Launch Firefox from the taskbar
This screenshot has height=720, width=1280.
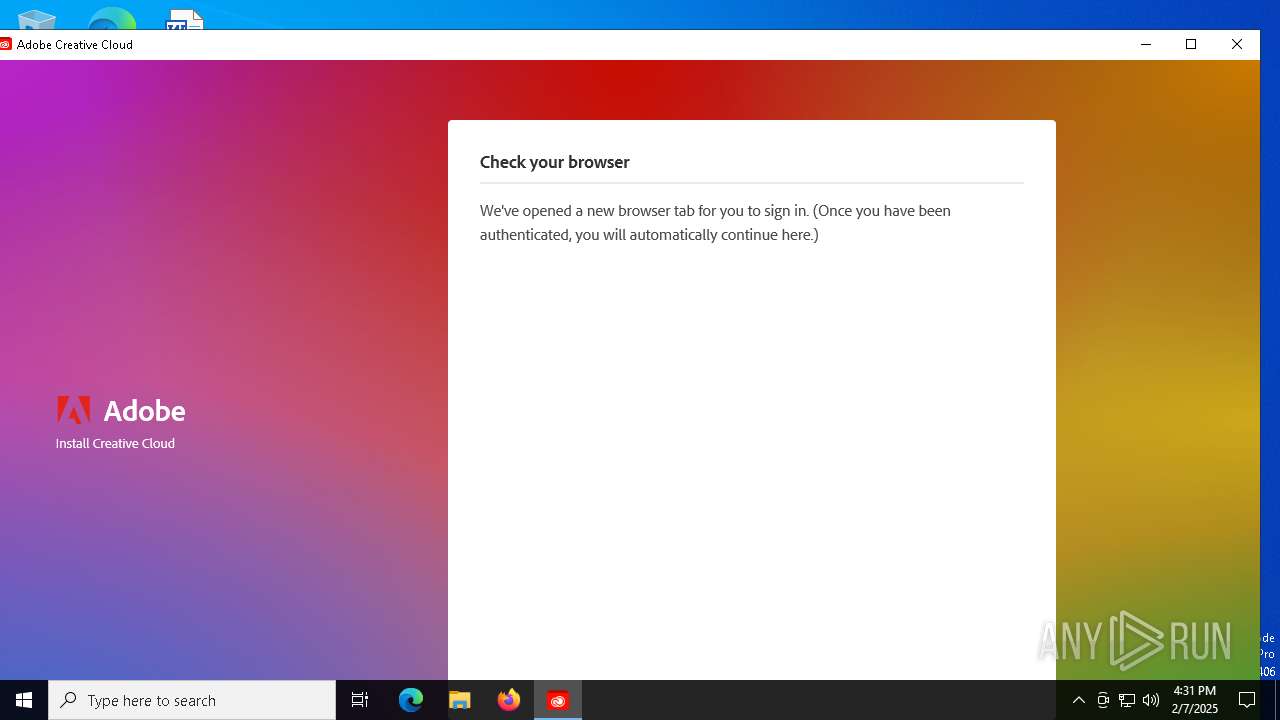pos(509,700)
